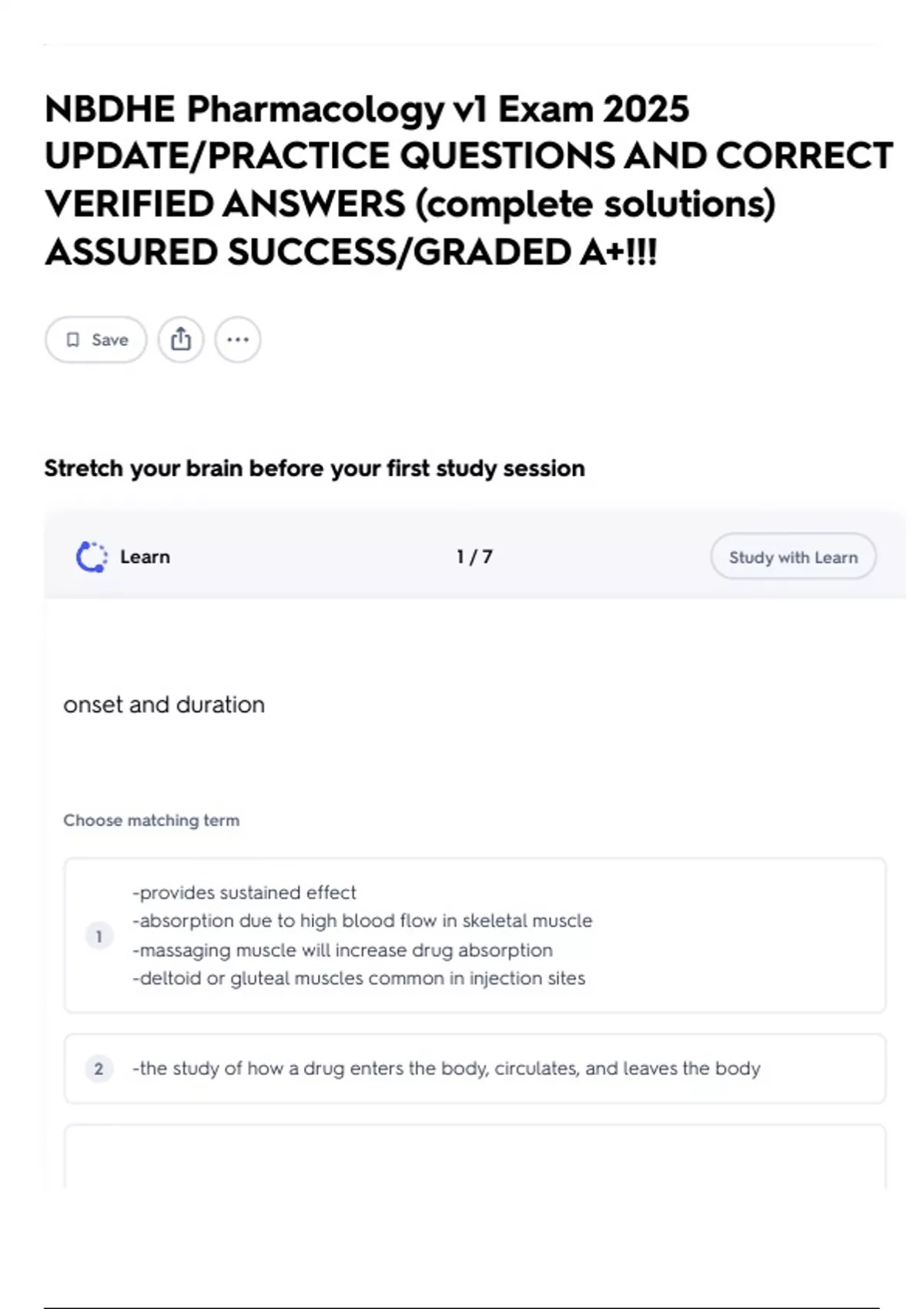924x1309 pixels.
Task: Click the 1 / 7 progress counter
Action: tap(474, 557)
